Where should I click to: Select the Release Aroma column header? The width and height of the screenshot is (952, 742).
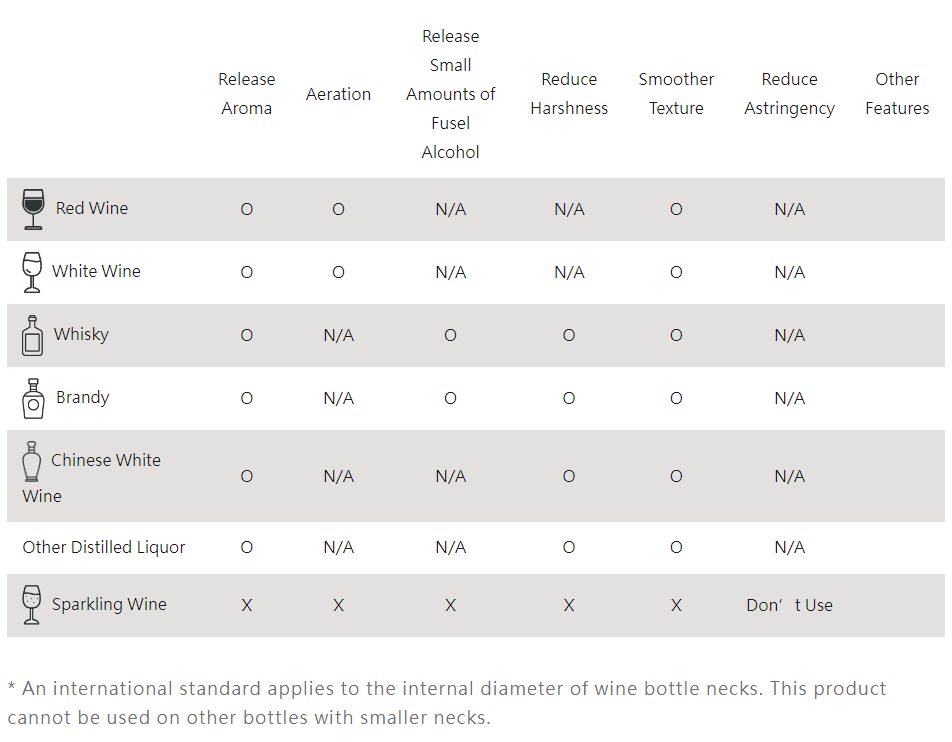pyautogui.click(x=246, y=94)
